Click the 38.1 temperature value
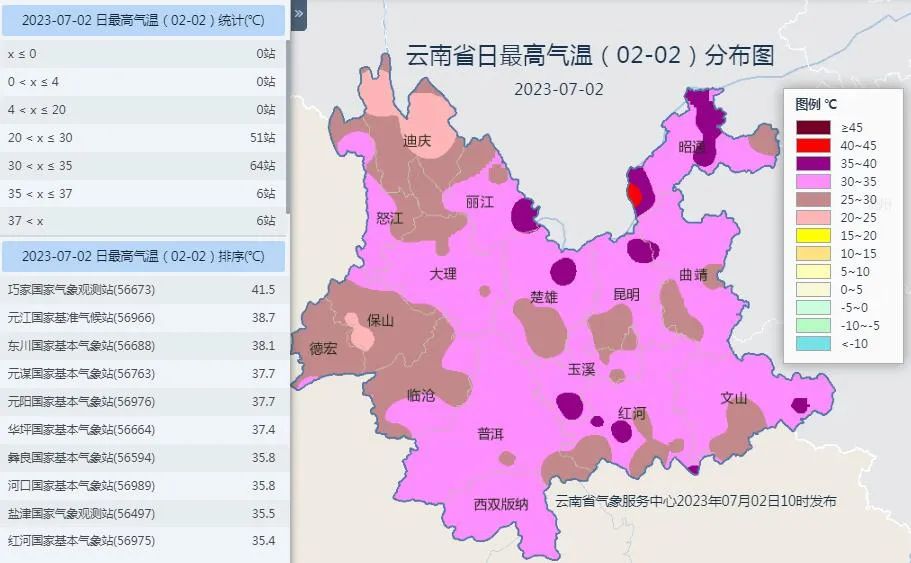Image resolution: width=911 pixels, height=563 pixels. click(x=263, y=346)
